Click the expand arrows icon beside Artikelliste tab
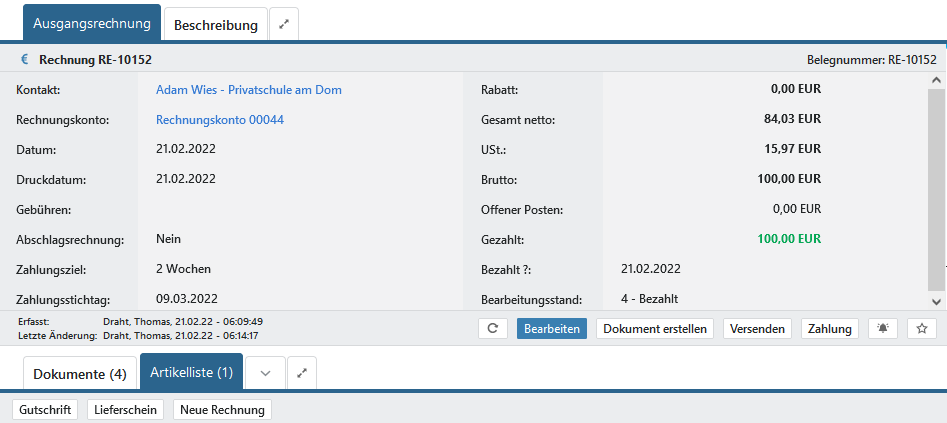 click(x=302, y=373)
